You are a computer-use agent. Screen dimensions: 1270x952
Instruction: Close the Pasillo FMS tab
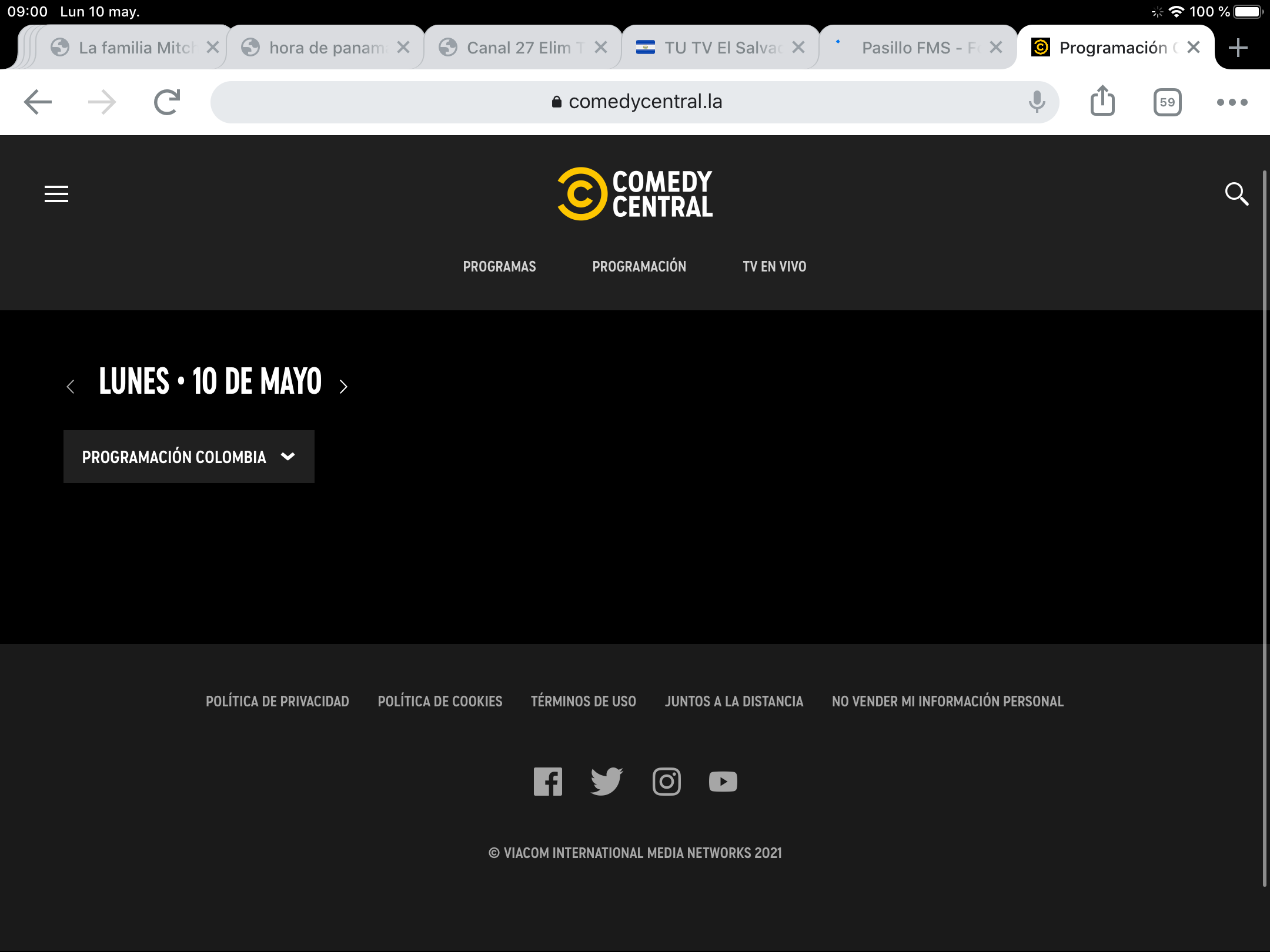(x=996, y=47)
